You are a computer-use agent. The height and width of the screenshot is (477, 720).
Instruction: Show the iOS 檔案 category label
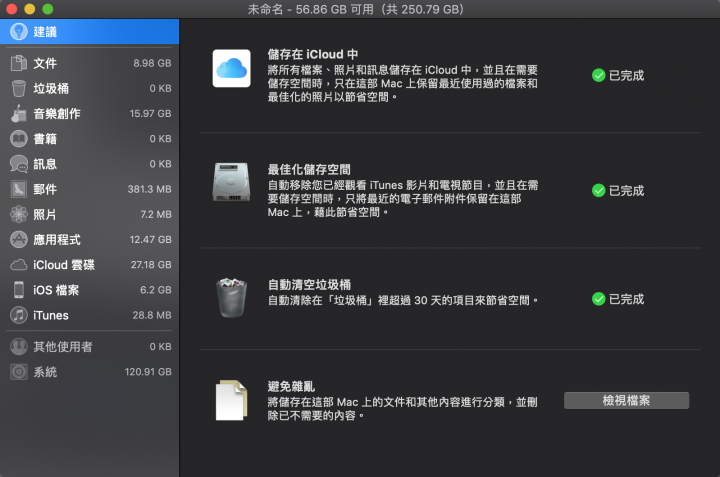point(56,290)
